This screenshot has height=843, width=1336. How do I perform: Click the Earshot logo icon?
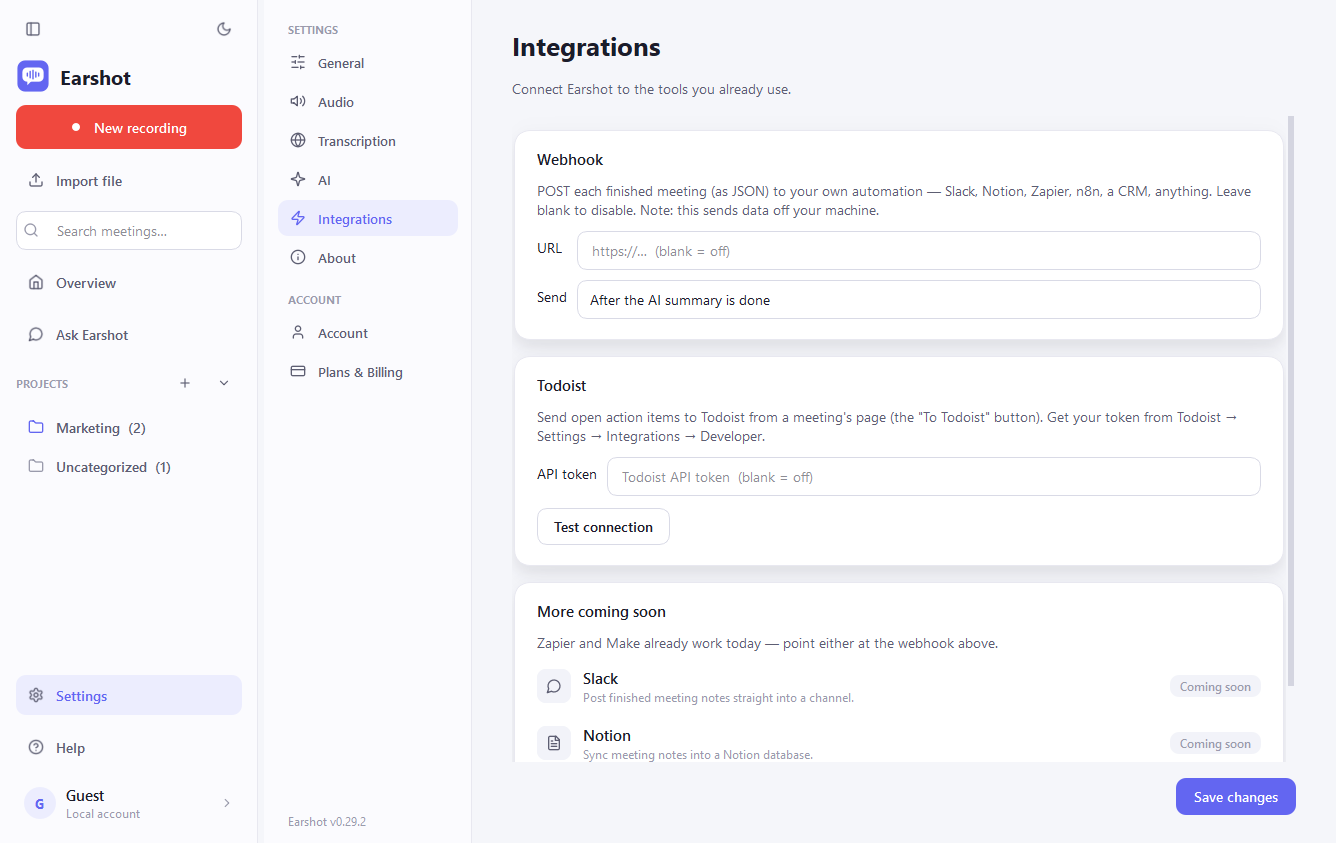tap(33, 77)
